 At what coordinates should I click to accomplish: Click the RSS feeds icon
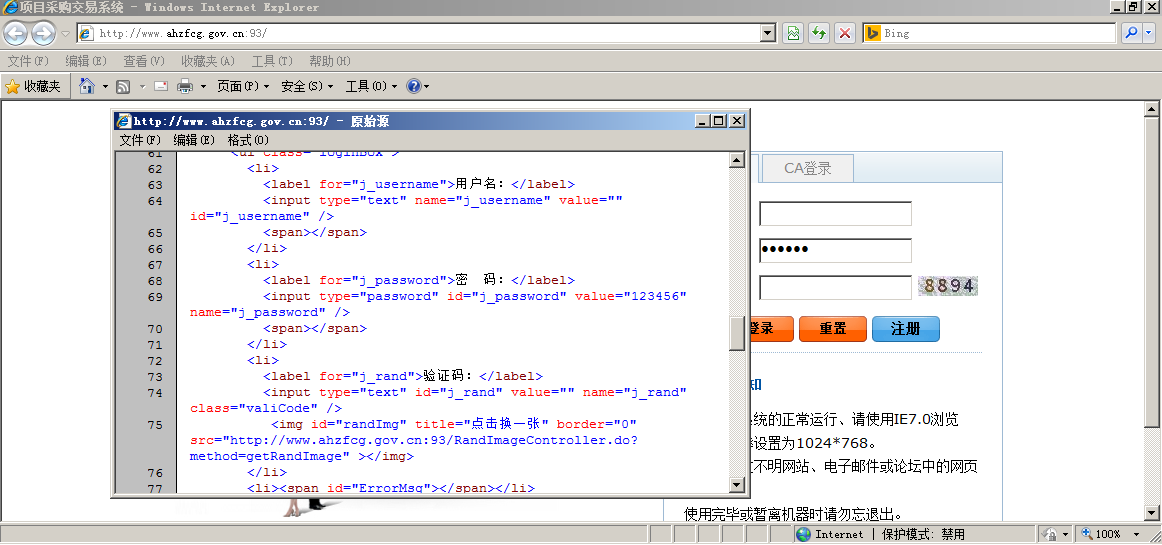(x=123, y=87)
